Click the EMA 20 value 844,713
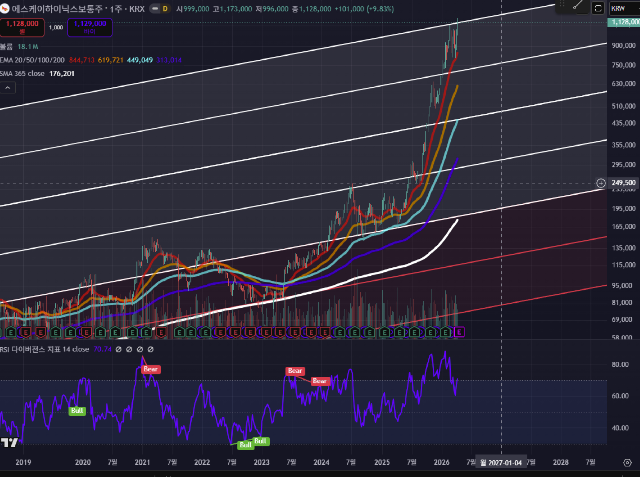This screenshot has width=640, height=477. [x=82, y=60]
